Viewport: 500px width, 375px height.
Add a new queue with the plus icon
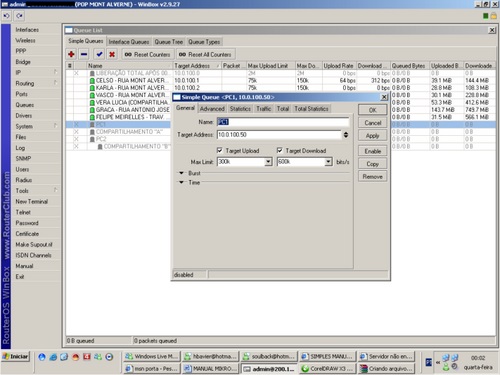(71, 54)
